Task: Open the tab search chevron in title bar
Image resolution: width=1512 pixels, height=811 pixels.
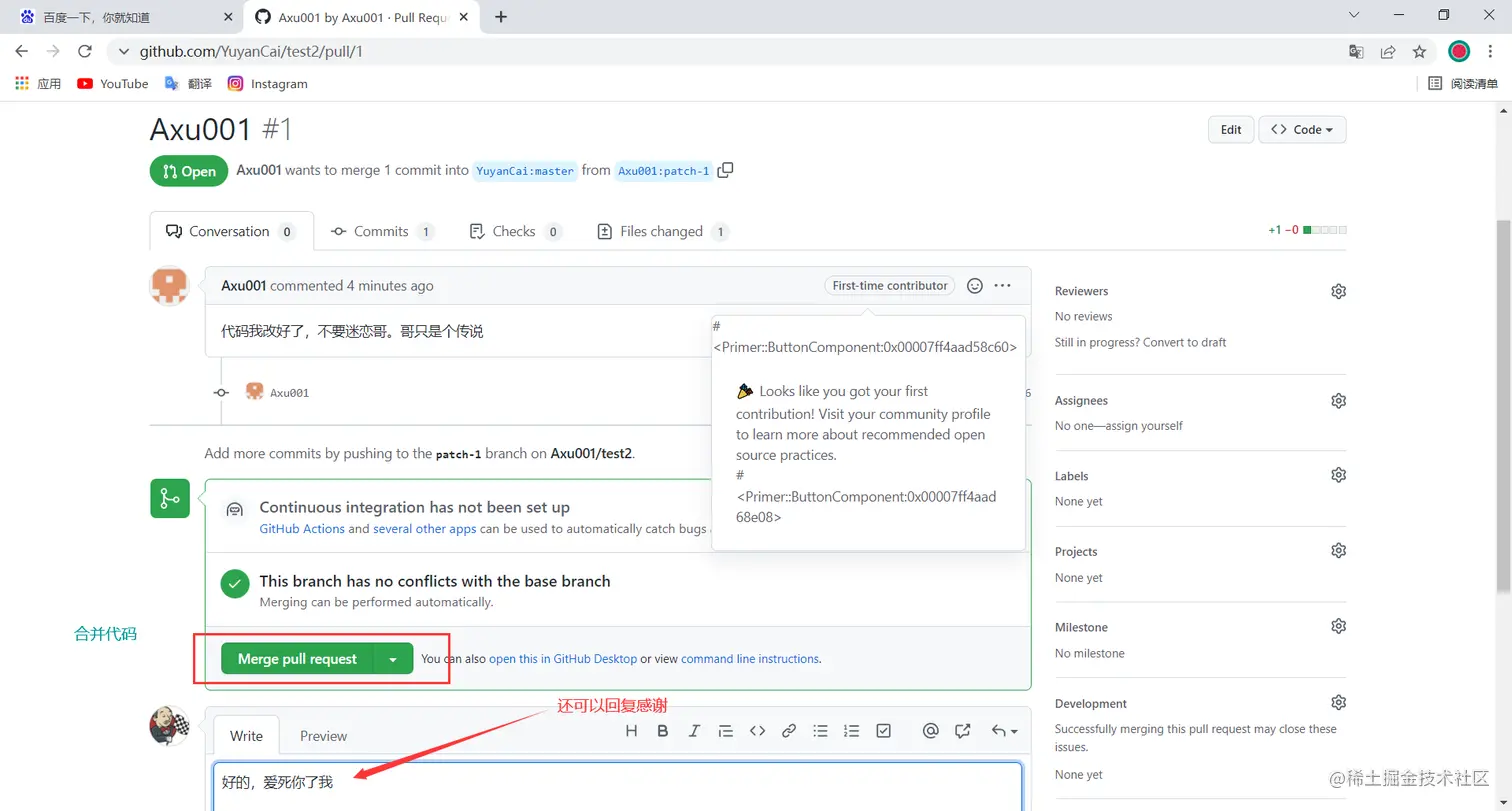Action: pyautogui.click(x=1354, y=15)
